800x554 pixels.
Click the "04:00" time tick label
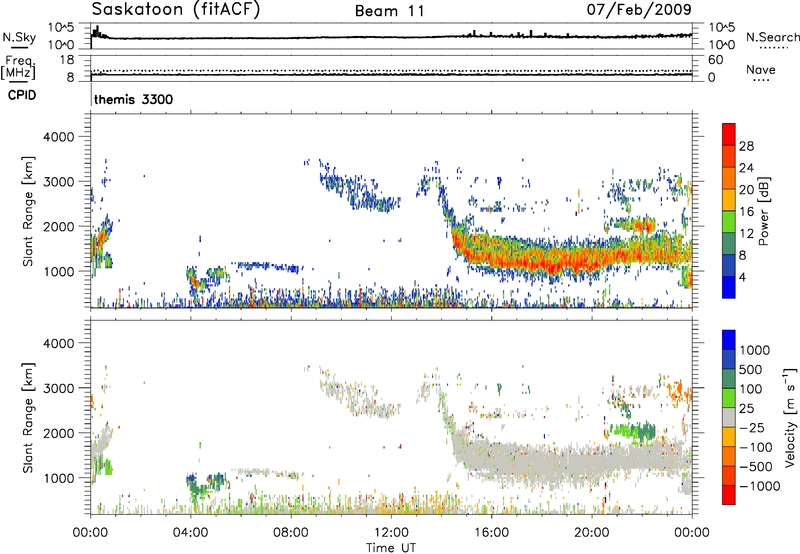[x=190, y=533]
